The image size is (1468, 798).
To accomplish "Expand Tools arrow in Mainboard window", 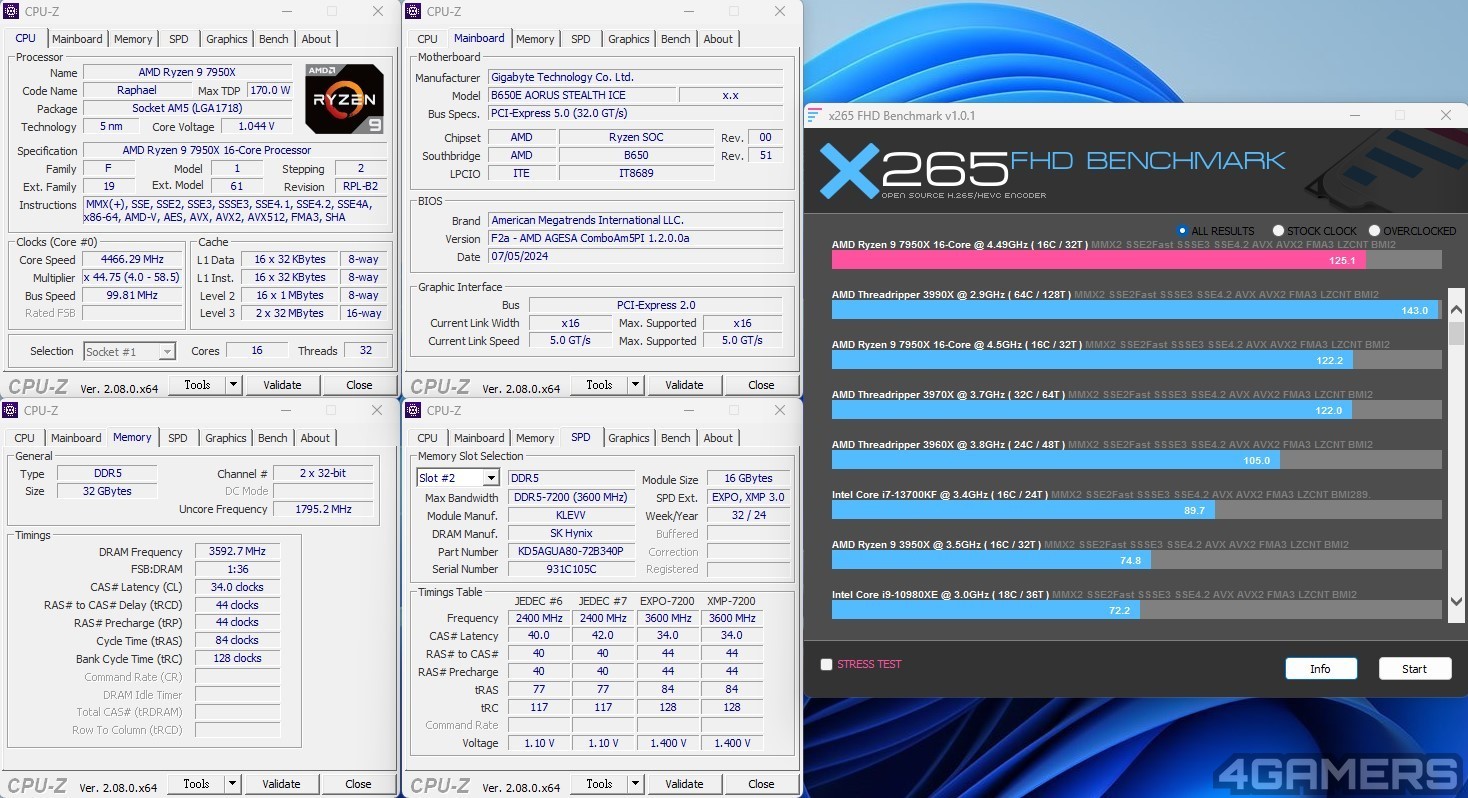I will coord(635,385).
